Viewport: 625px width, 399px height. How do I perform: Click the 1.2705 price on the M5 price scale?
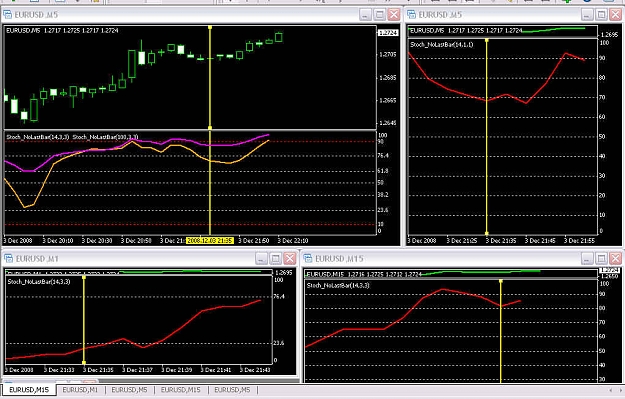(388, 54)
